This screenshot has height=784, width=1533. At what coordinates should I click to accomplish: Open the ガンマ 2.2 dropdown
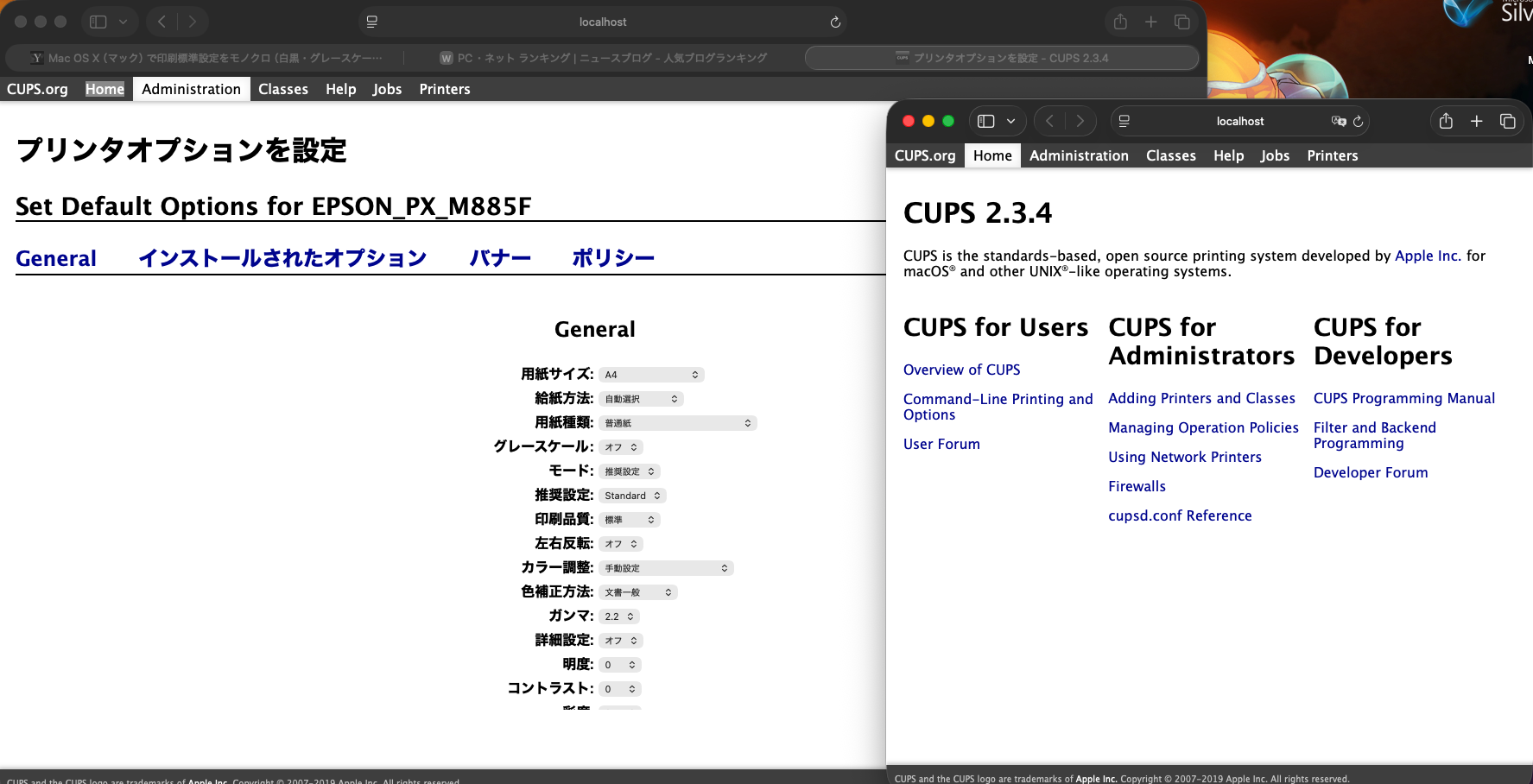[x=619, y=616]
